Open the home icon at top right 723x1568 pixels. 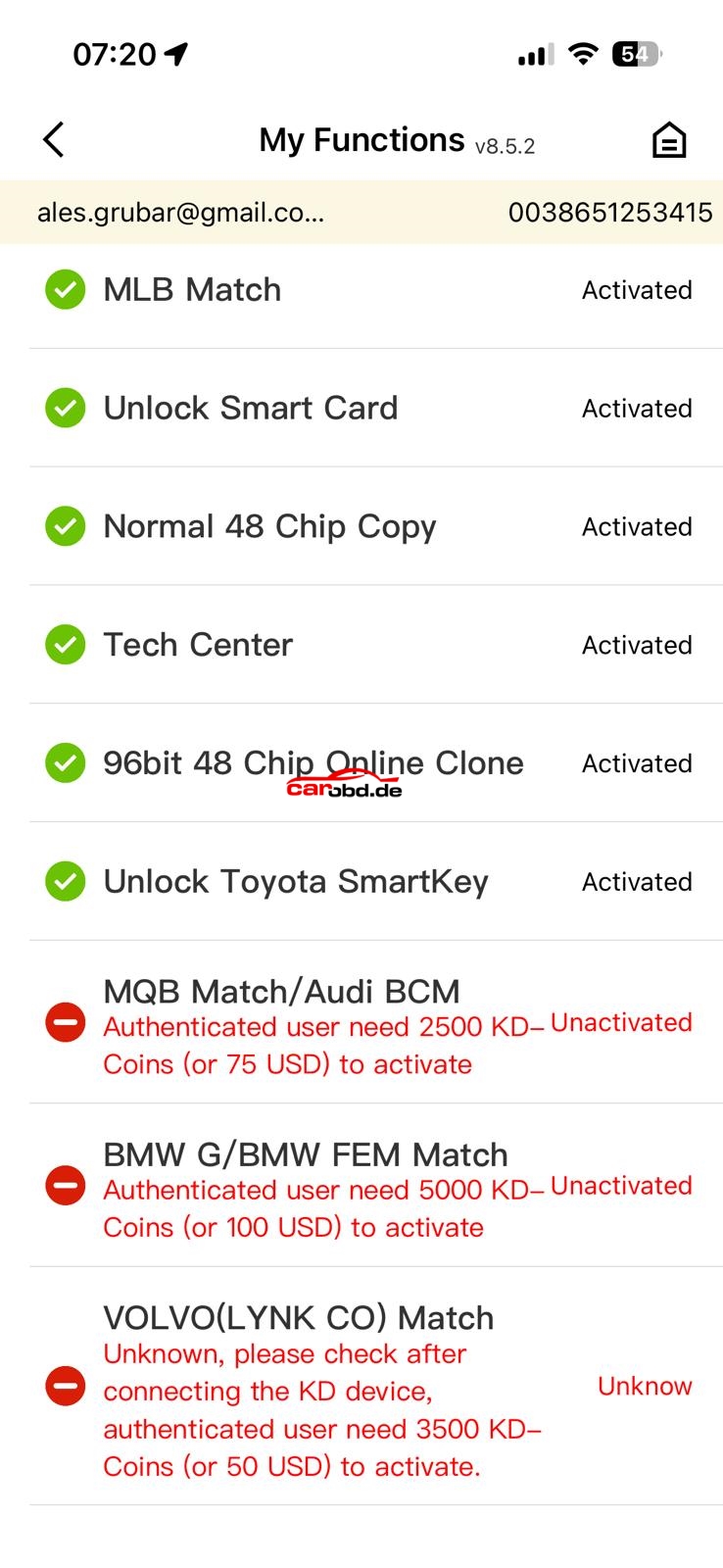(x=669, y=140)
